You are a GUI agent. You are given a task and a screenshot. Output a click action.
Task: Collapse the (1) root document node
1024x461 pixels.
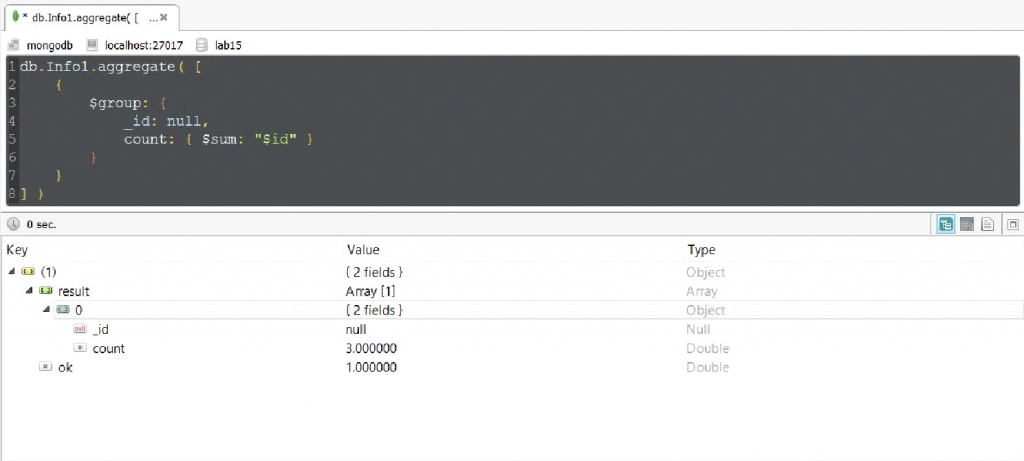click(x=12, y=271)
